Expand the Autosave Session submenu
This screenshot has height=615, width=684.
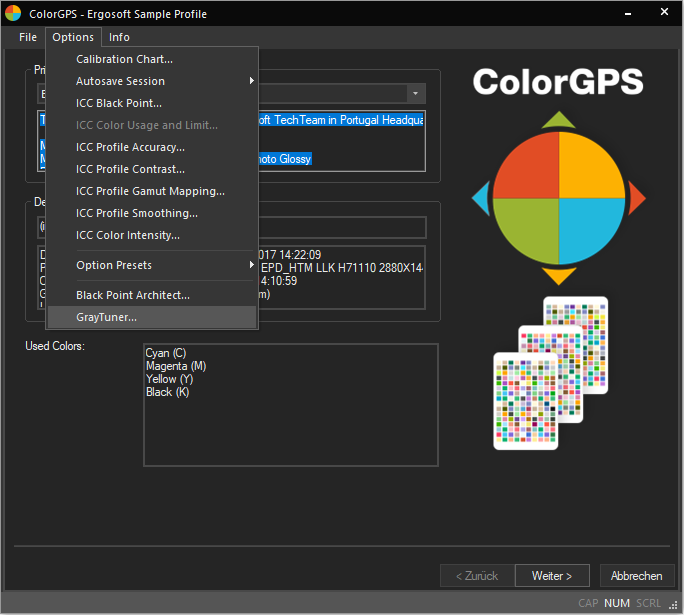pos(152,81)
